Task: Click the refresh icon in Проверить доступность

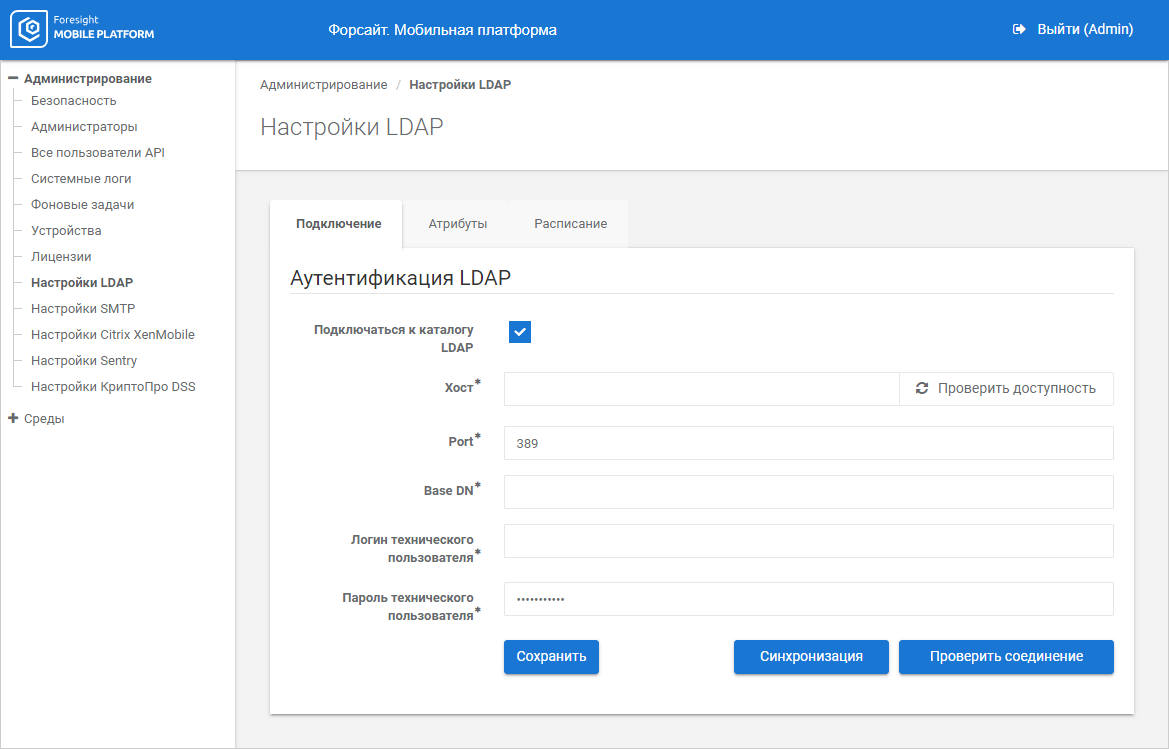Action: (922, 388)
